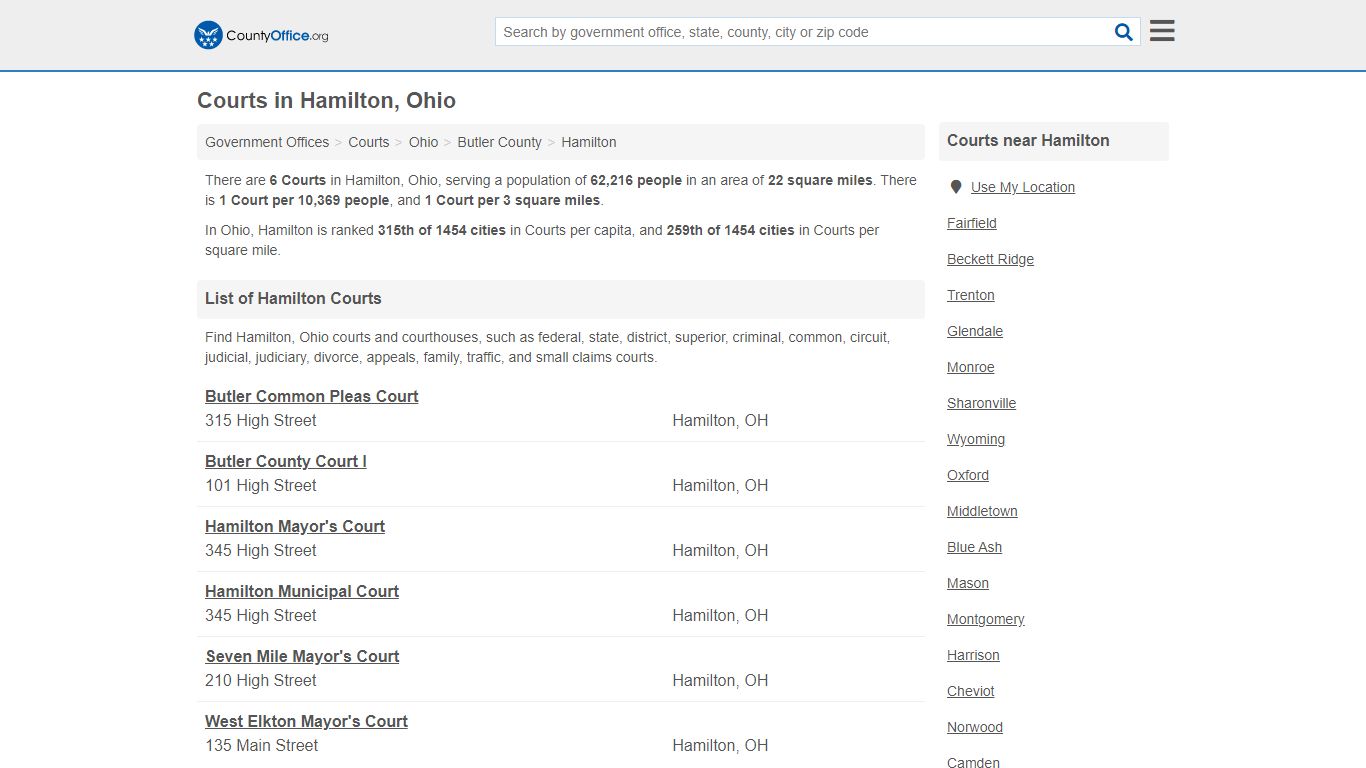1366x768 pixels.
Task: View courts near Blue Ash
Action: 974,547
